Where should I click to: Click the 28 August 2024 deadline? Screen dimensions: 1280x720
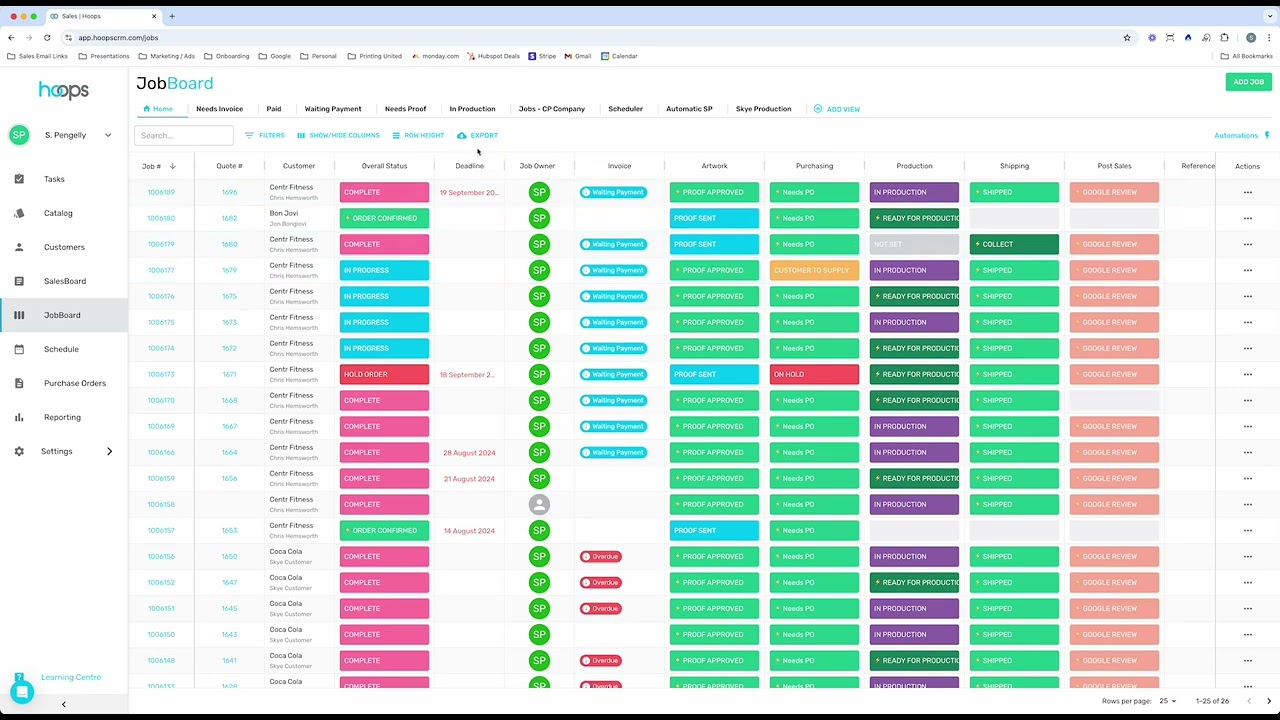(469, 452)
